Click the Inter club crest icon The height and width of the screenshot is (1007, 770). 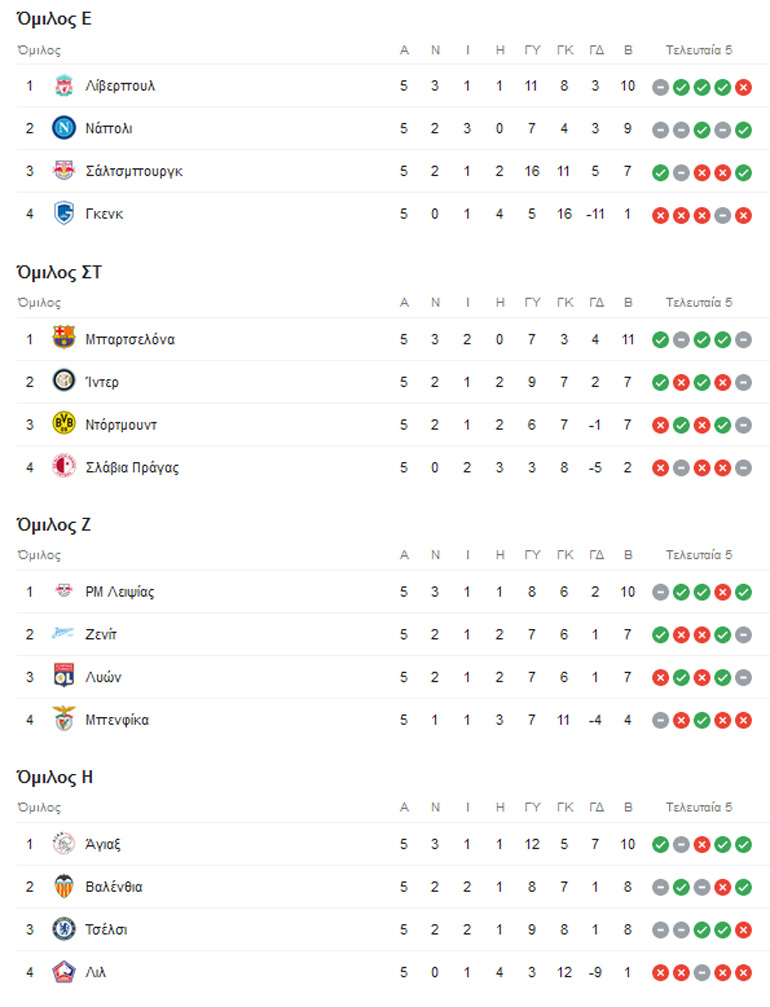(64, 382)
